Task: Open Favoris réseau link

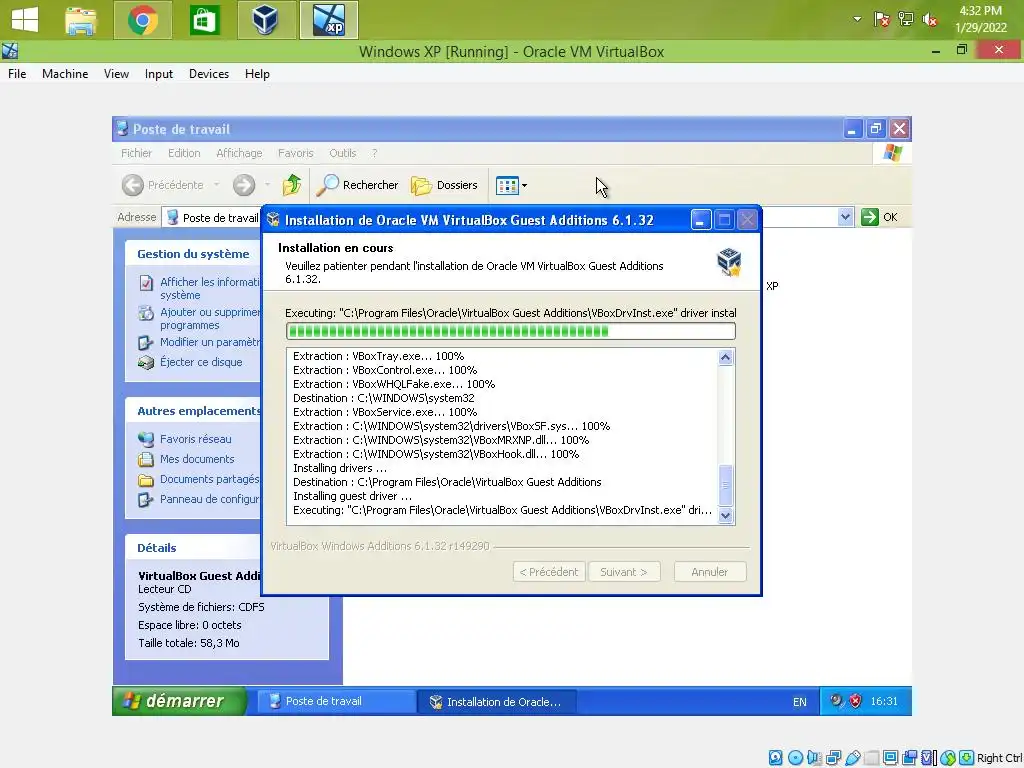Action: click(195, 439)
